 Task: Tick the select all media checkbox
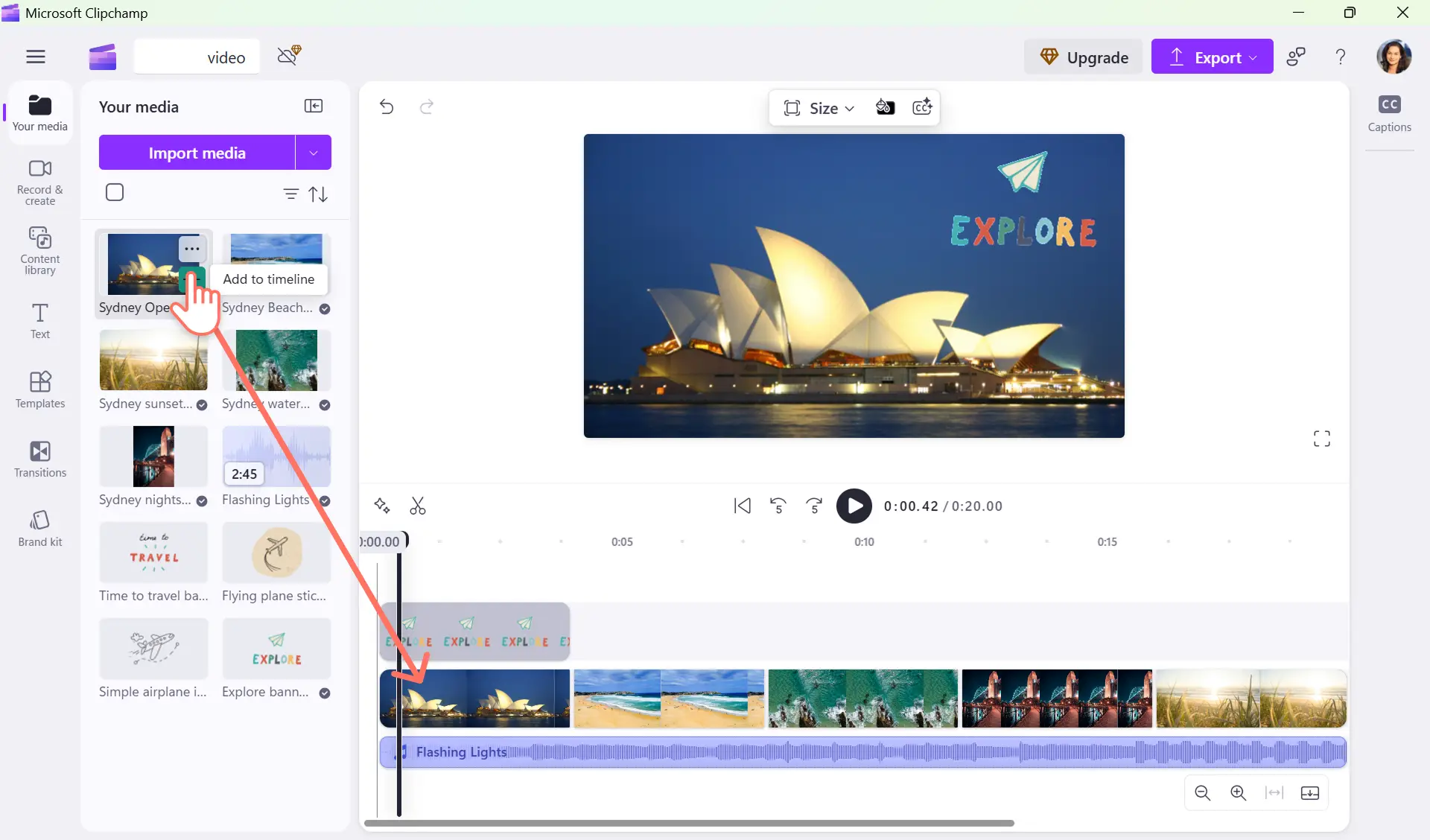pyautogui.click(x=115, y=193)
